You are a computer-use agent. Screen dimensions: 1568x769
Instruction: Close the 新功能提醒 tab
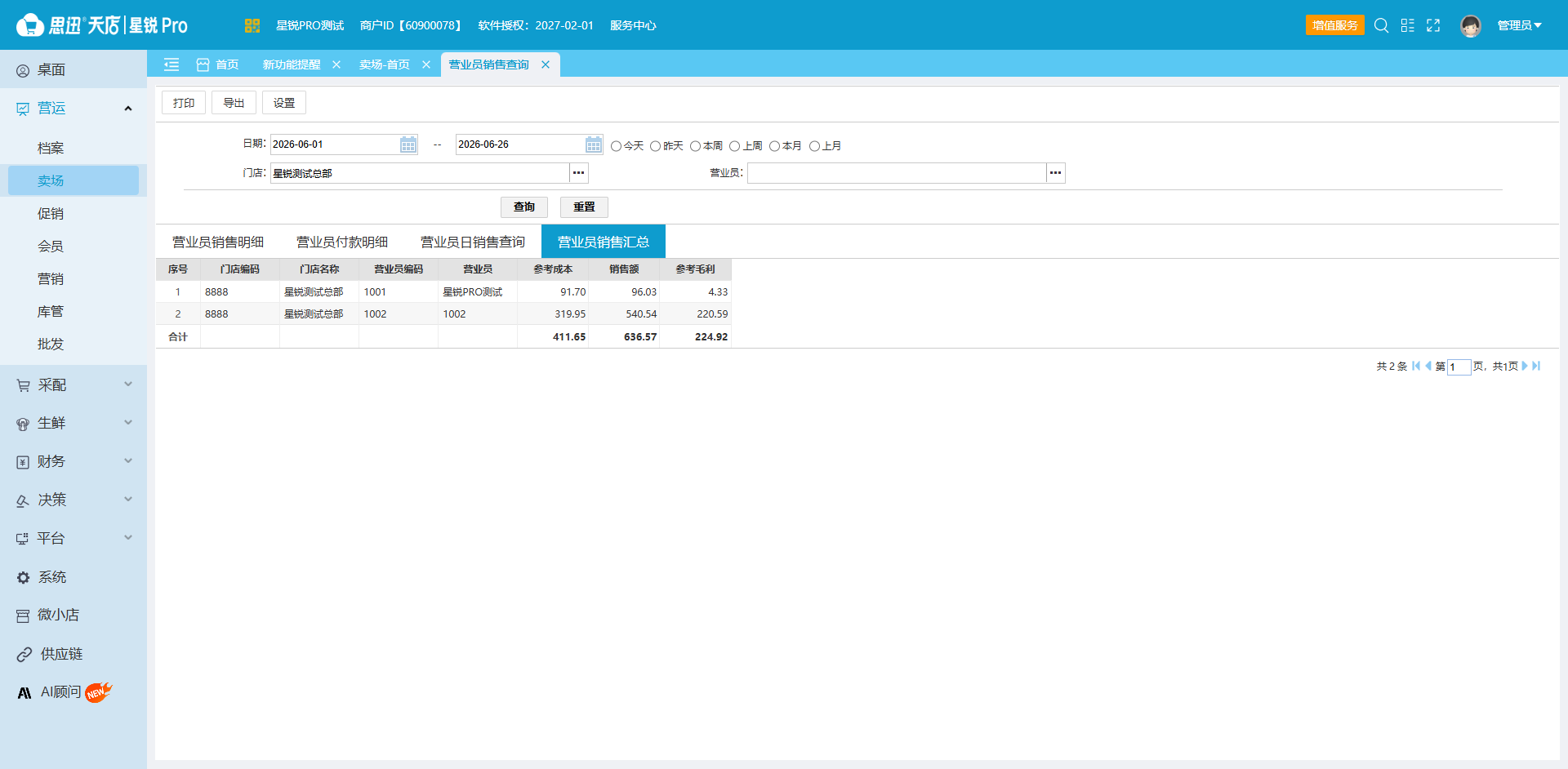tap(336, 64)
